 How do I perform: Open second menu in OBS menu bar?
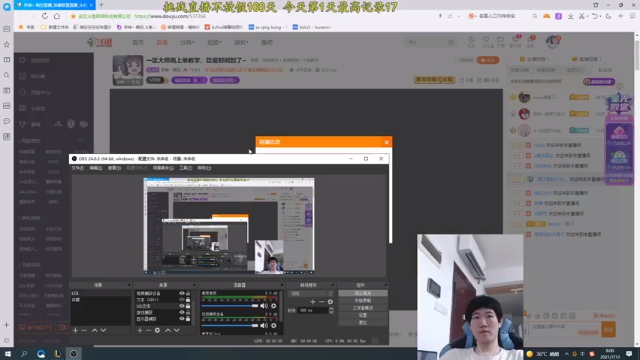click(96, 168)
